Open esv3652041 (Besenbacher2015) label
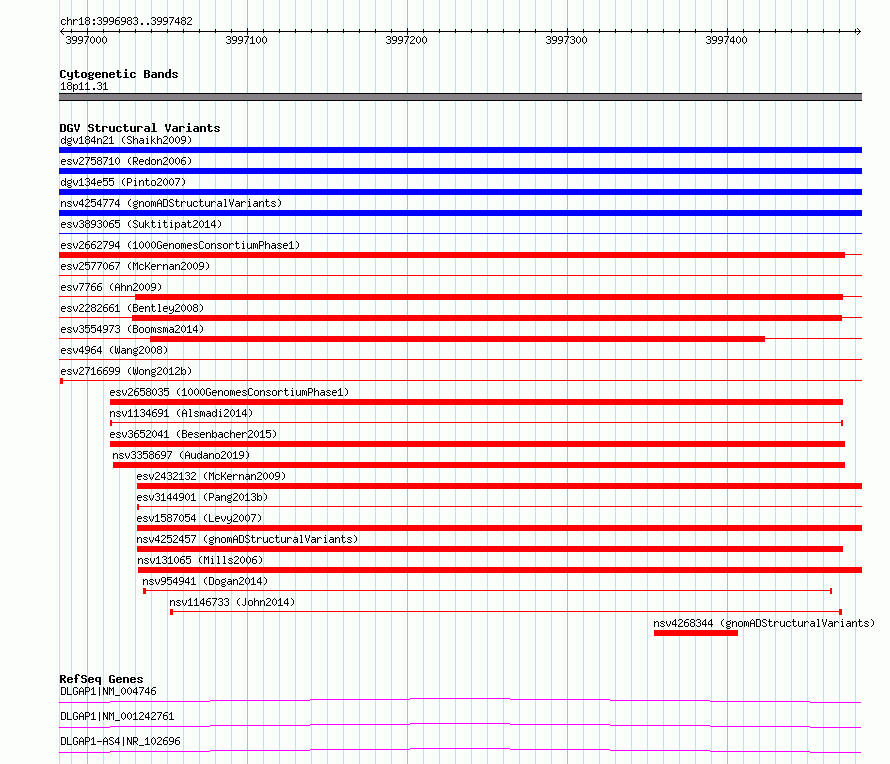This screenshot has height=764, width=890. pyautogui.click(x=193, y=434)
